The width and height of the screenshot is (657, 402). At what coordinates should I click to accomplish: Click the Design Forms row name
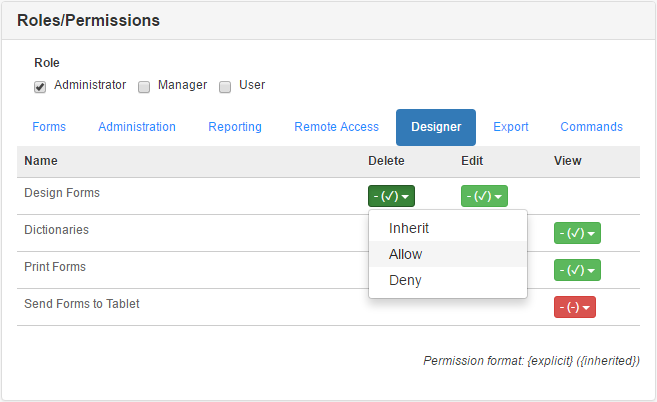(x=62, y=193)
